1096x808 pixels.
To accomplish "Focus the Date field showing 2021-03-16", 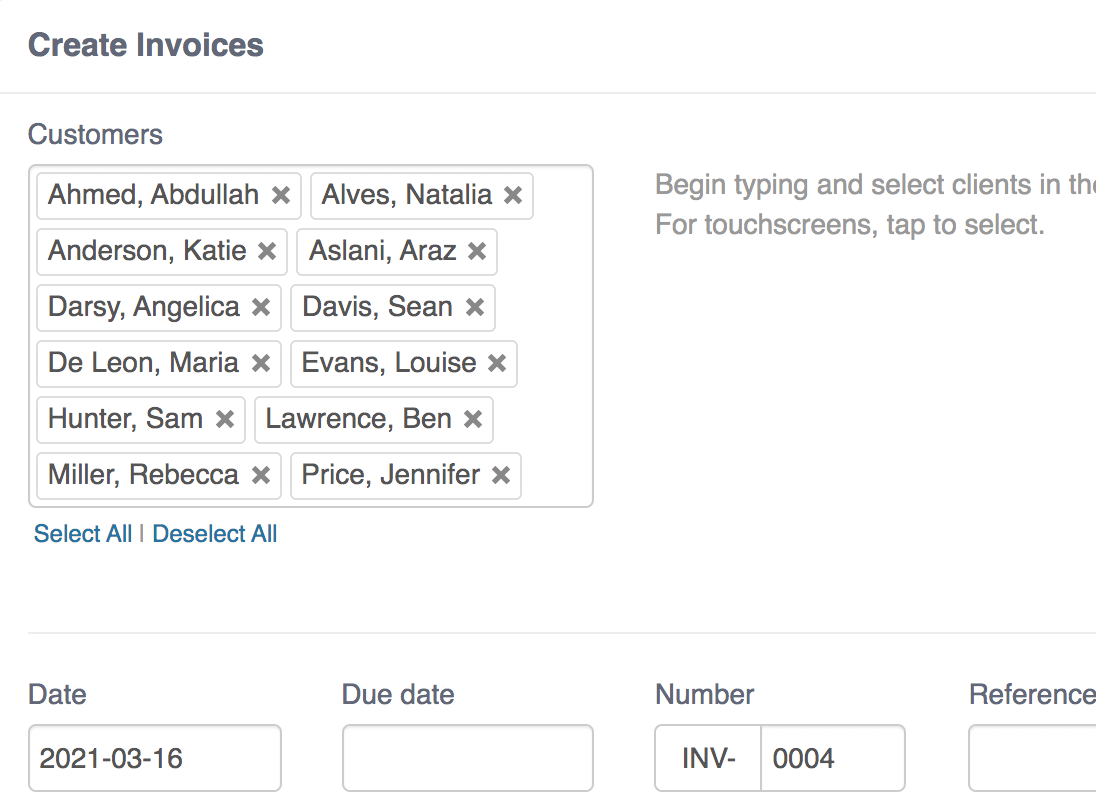I will [155, 758].
